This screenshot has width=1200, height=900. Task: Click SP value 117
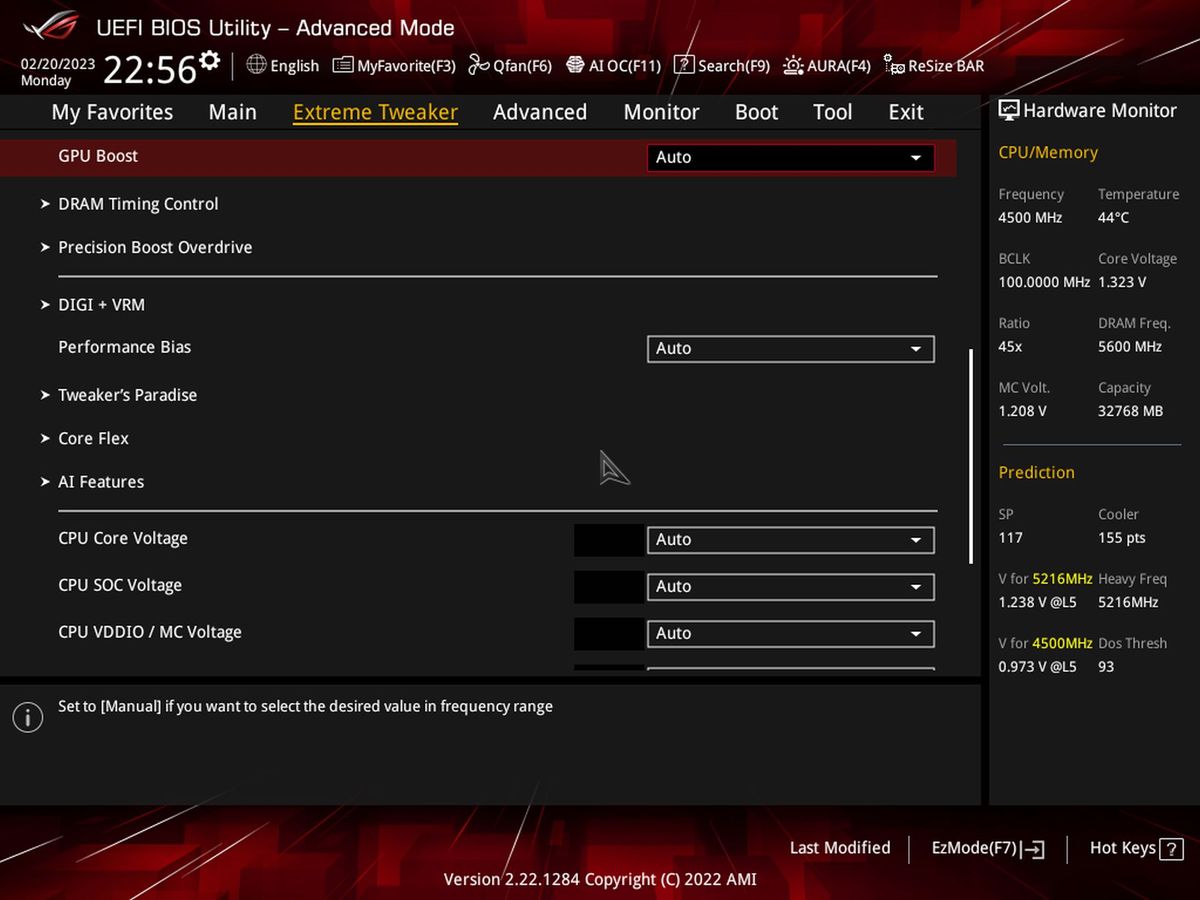click(1010, 538)
